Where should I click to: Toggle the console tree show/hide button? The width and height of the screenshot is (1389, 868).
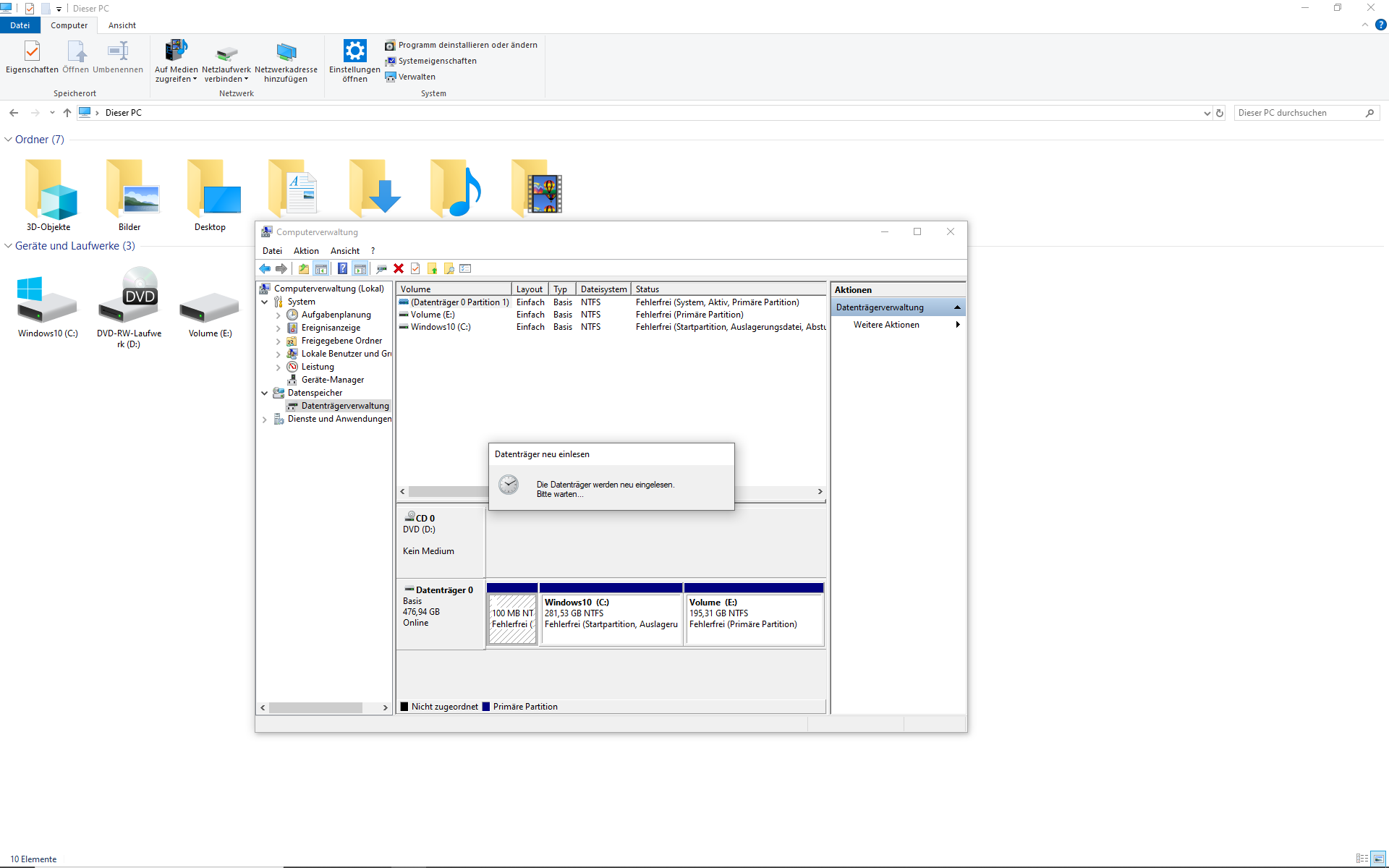(321, 269)
